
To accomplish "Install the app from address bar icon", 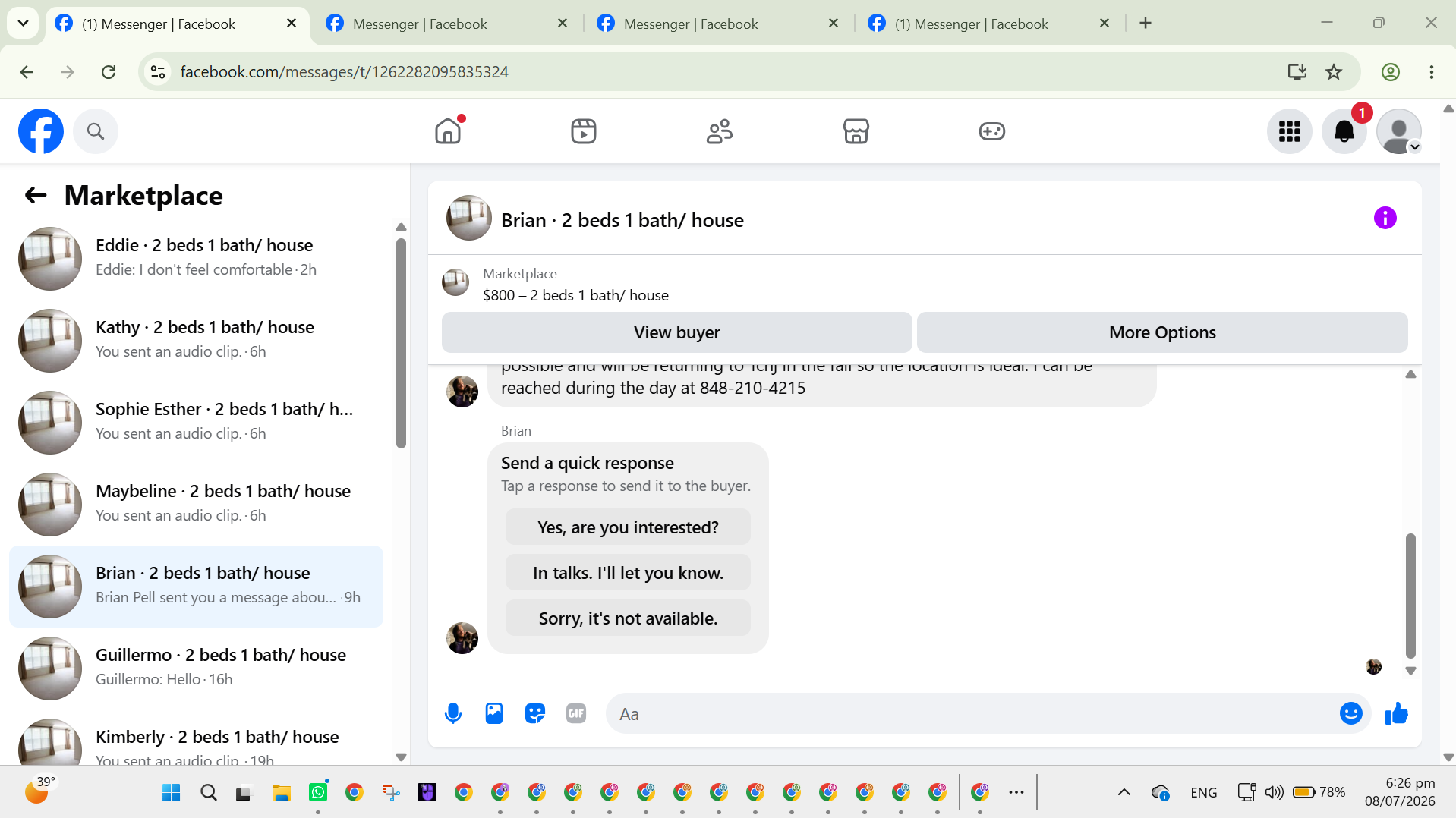I will [1297, 72].
